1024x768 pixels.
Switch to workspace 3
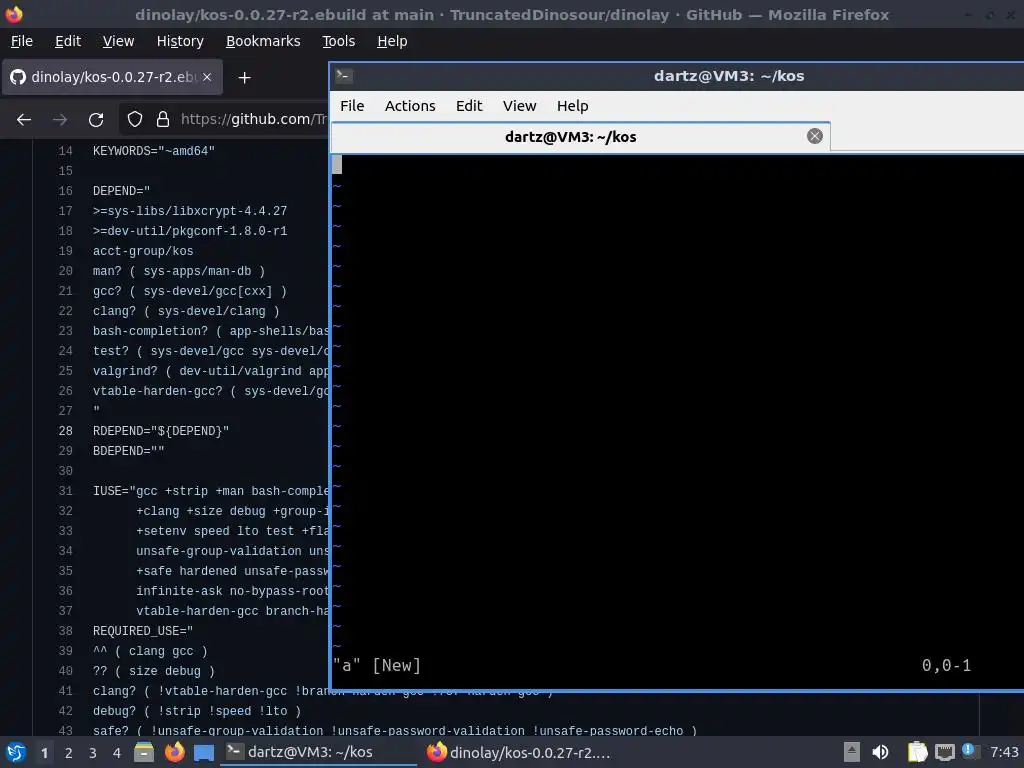coord(93,753)
